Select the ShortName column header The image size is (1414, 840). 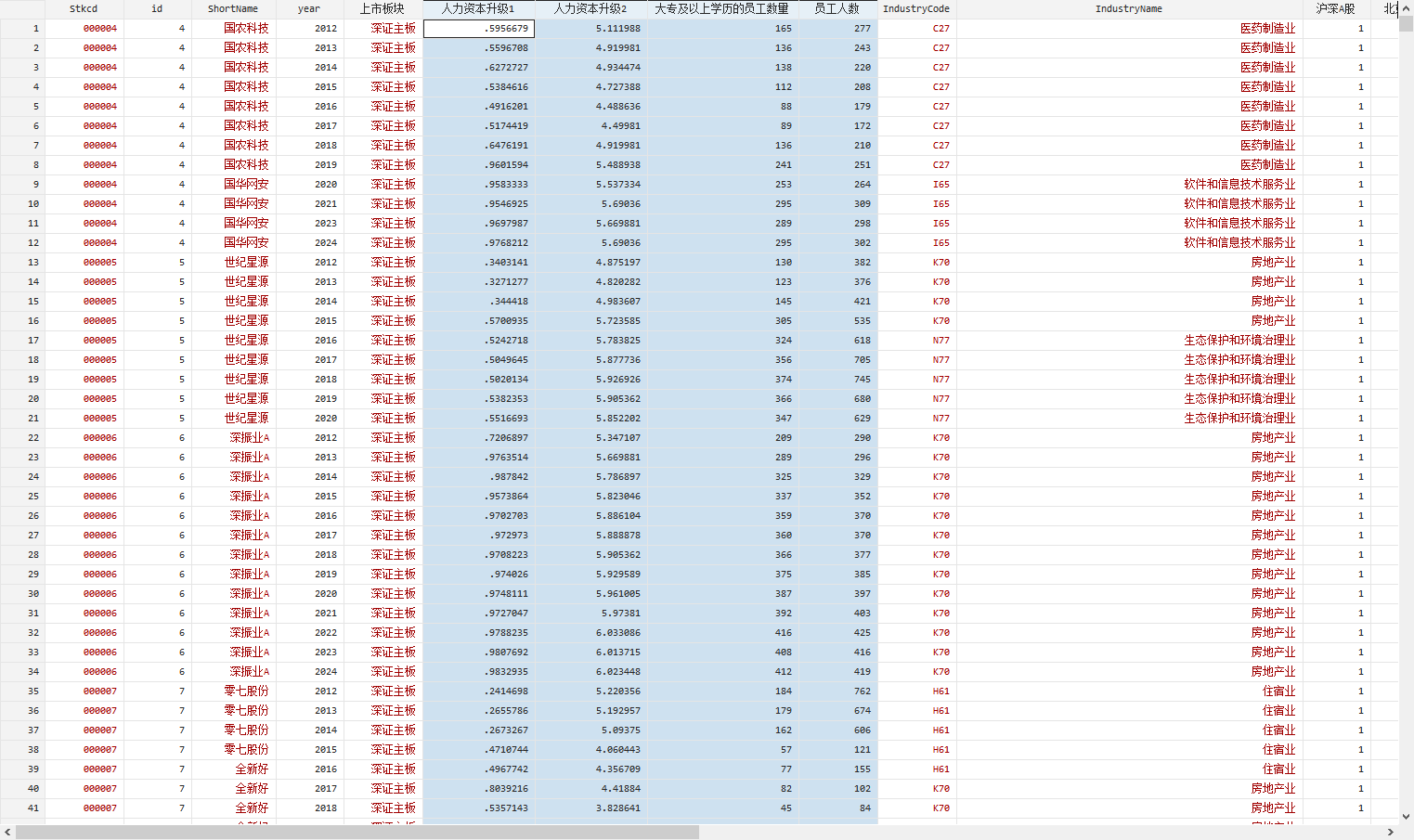click(x=233, y=8)
